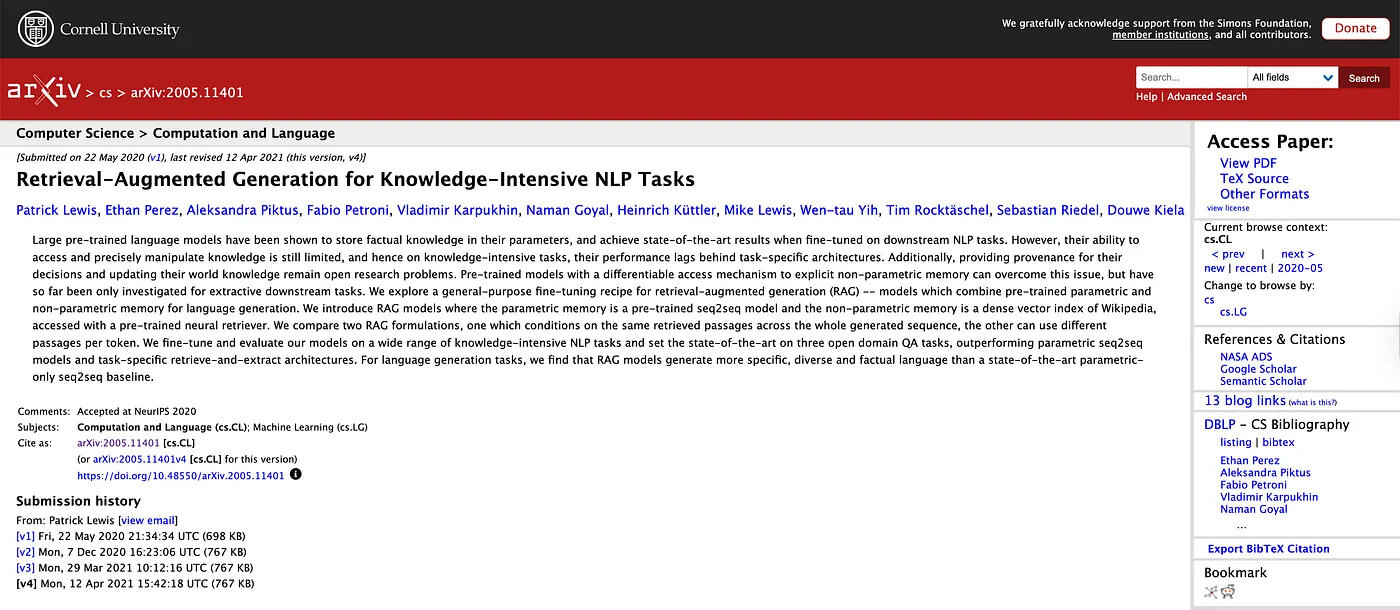This screenshot has height=610, width=1400.
Task: Open DBLP listing link
Action: pyautogui.click(x=1236, y=442)
